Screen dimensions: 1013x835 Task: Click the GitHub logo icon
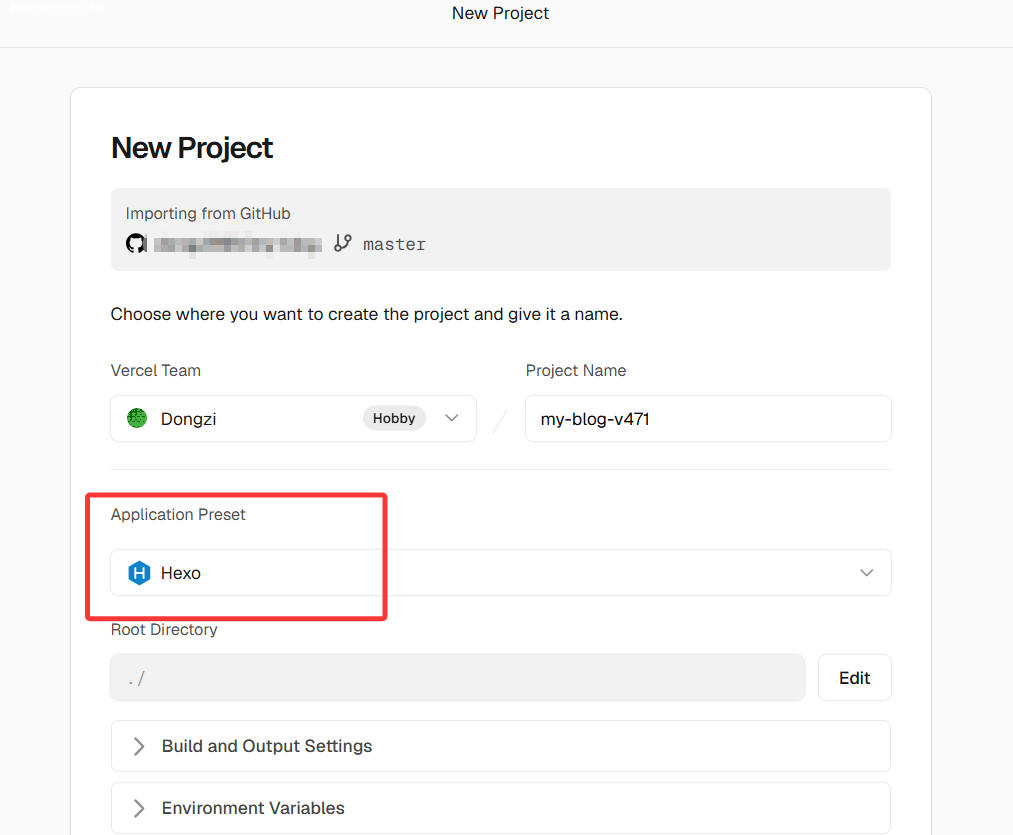tap(136, 244)
